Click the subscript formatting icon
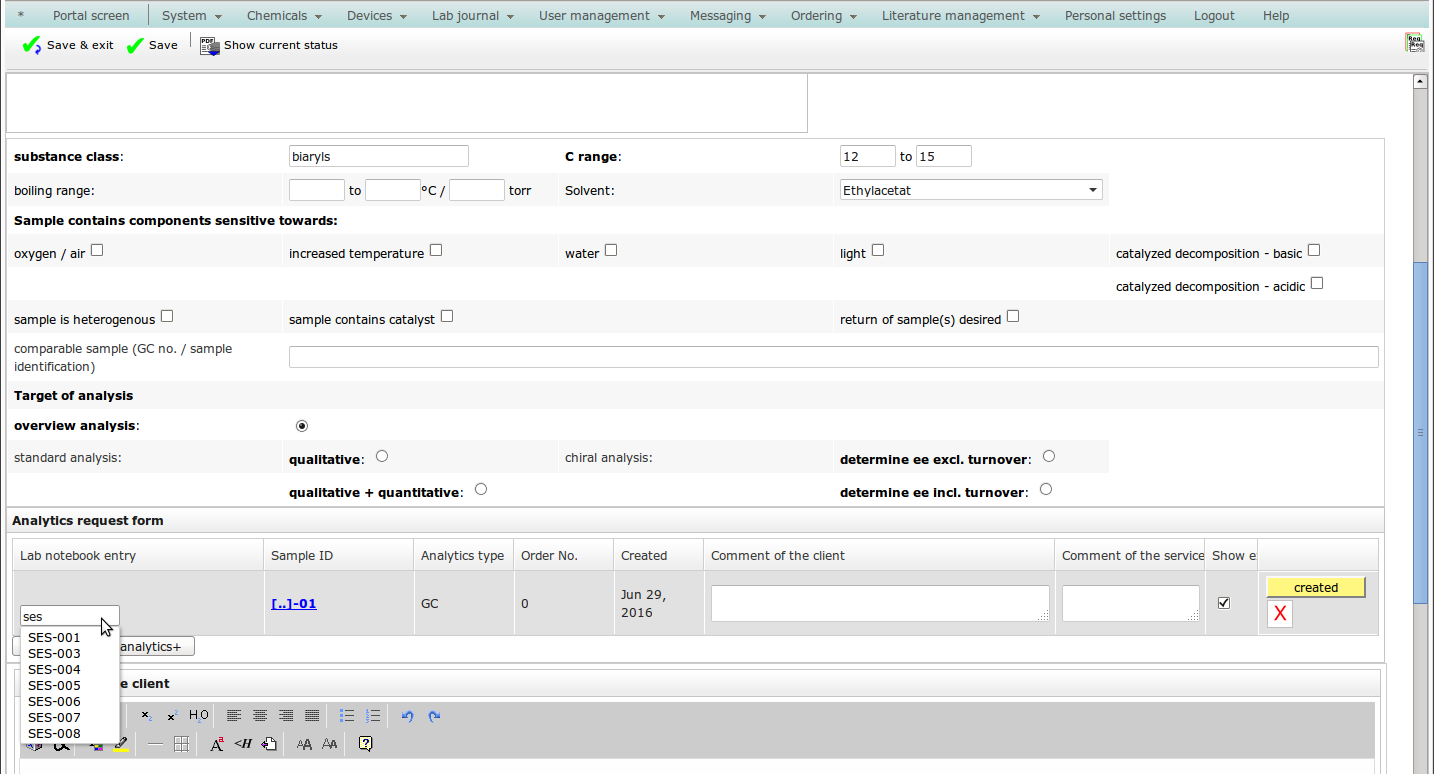The height and width of the screenshot is (774, 1434). [x=146, y=716]
